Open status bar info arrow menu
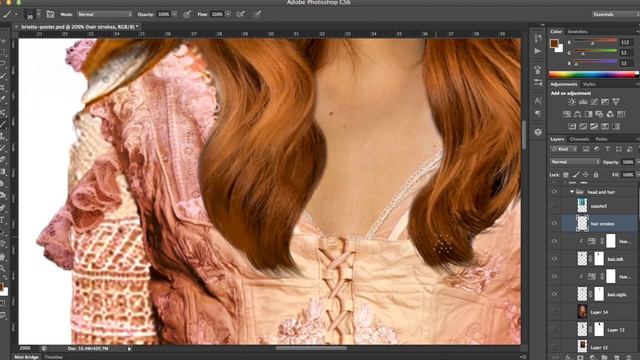The width and height of the screenshot is (640, 360). click(x=129, y=349)
